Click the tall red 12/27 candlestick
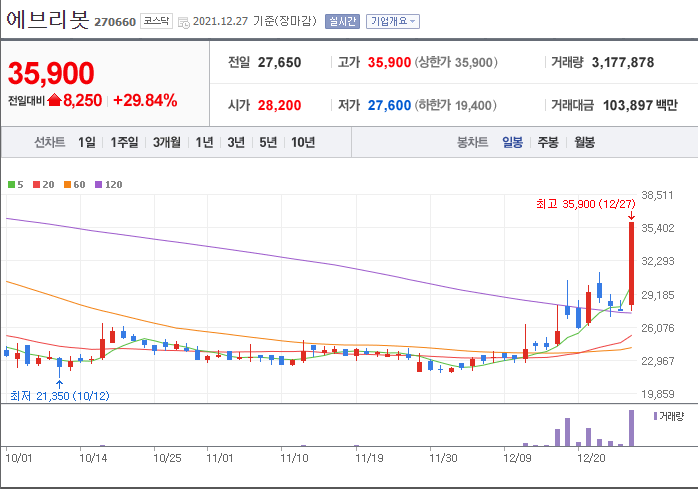The height and width of the screenshot is (489, 698). click(631, 264)
